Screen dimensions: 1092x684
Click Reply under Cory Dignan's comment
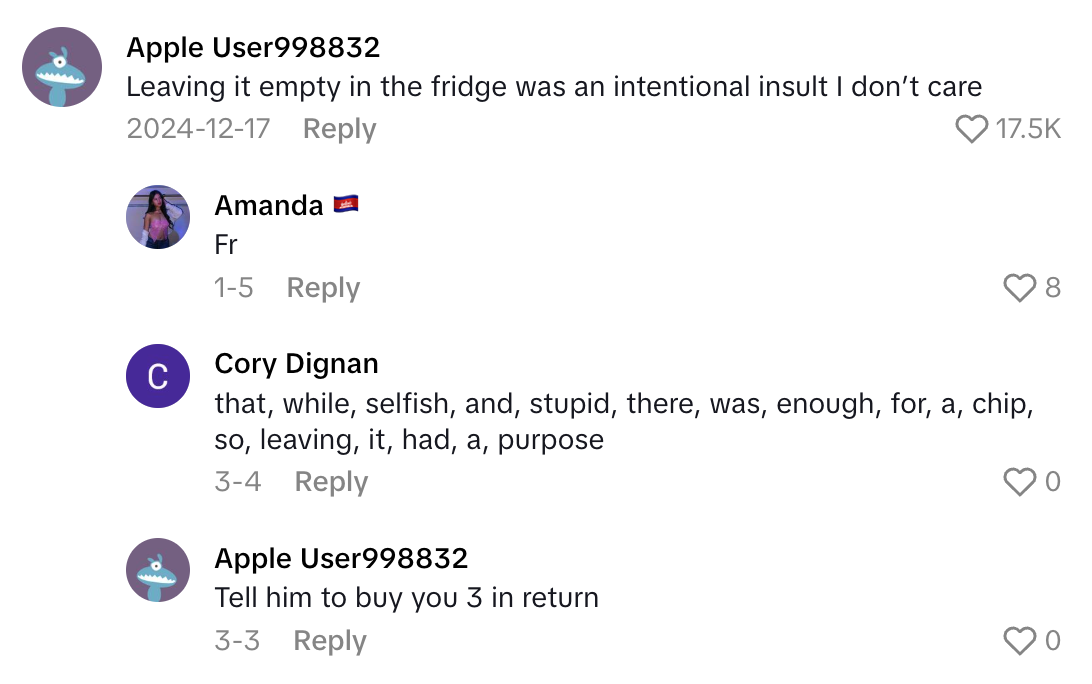click(330, 481)
